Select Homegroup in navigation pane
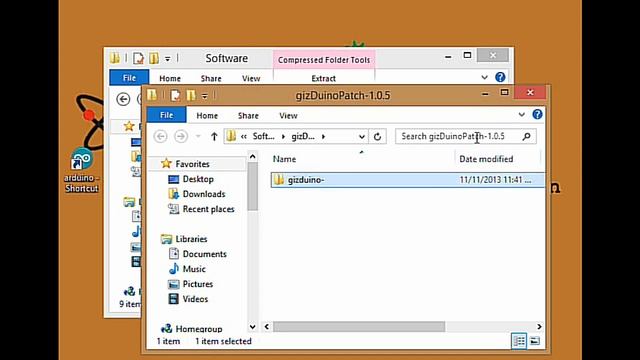The image size is (640, 360). click(x=199, y=329)
